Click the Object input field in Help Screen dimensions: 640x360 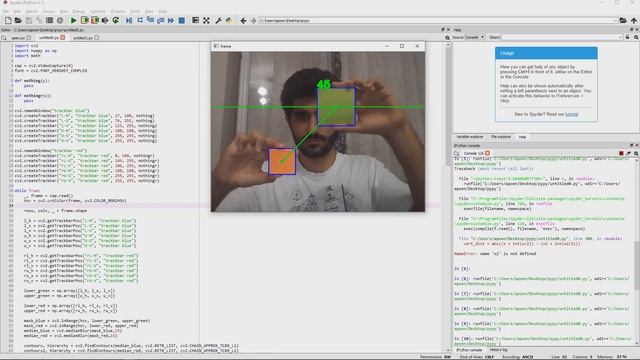click(x=559, y=37)
